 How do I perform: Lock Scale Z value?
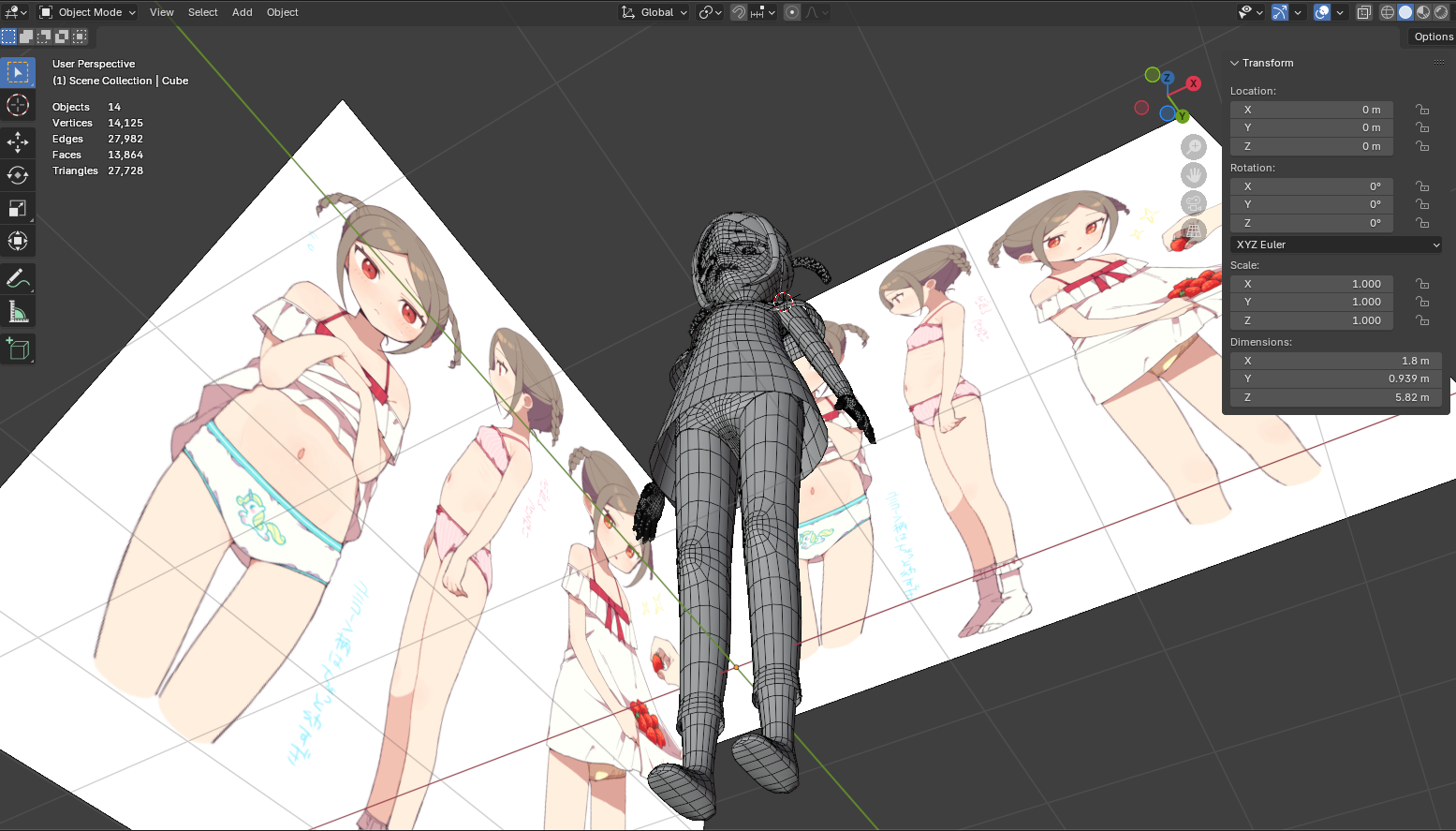1422,320
